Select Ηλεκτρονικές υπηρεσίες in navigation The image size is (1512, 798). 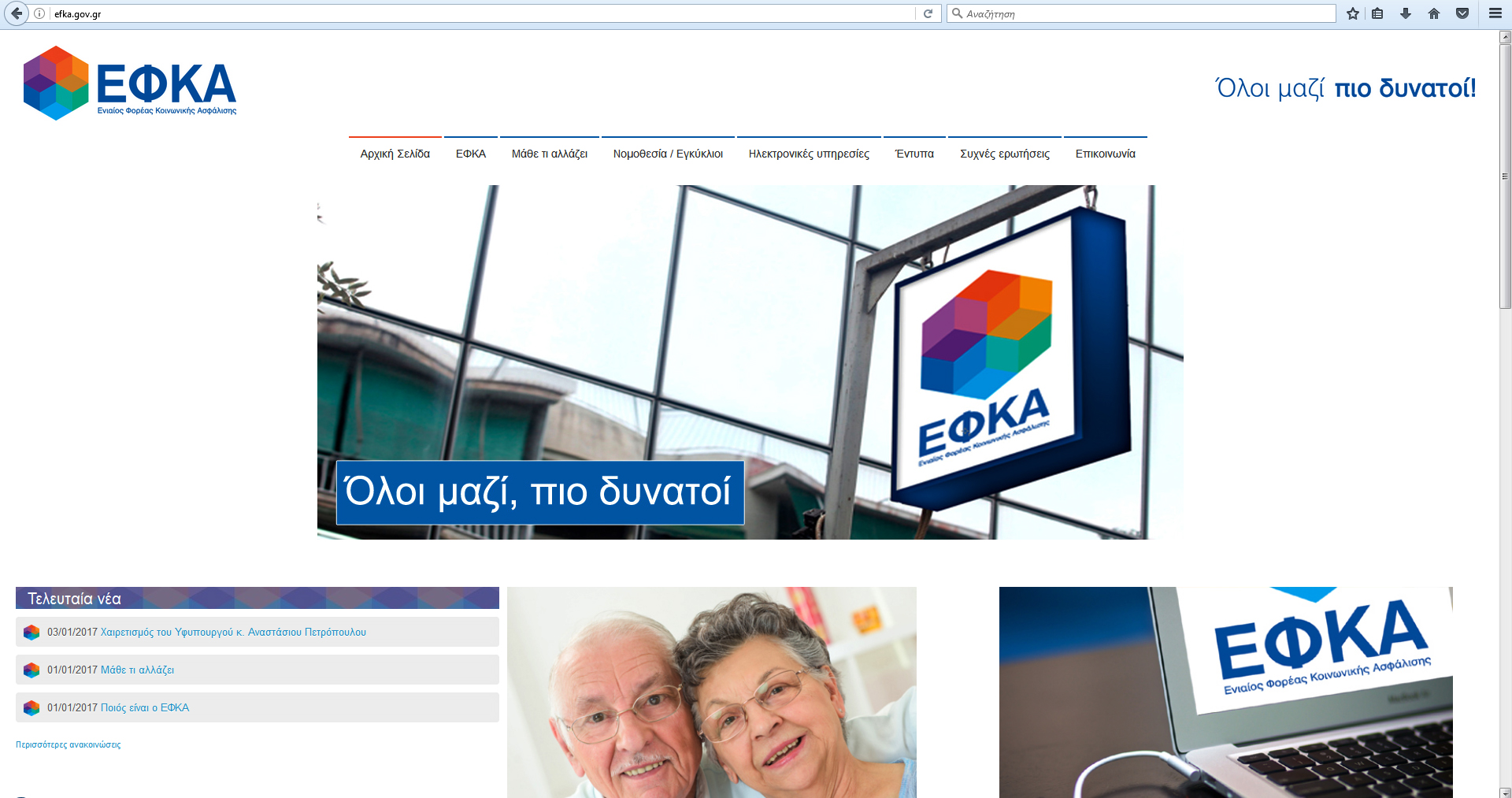[809, 154]
